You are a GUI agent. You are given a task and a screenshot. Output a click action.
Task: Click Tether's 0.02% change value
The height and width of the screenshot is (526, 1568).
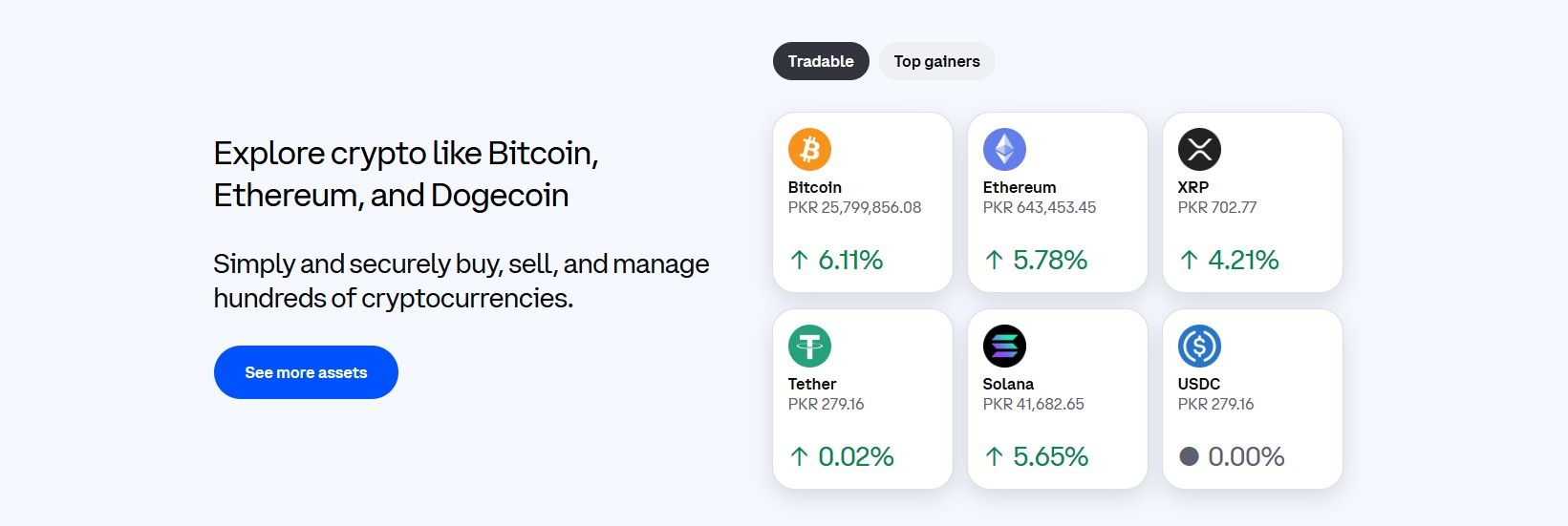point(856,456)
